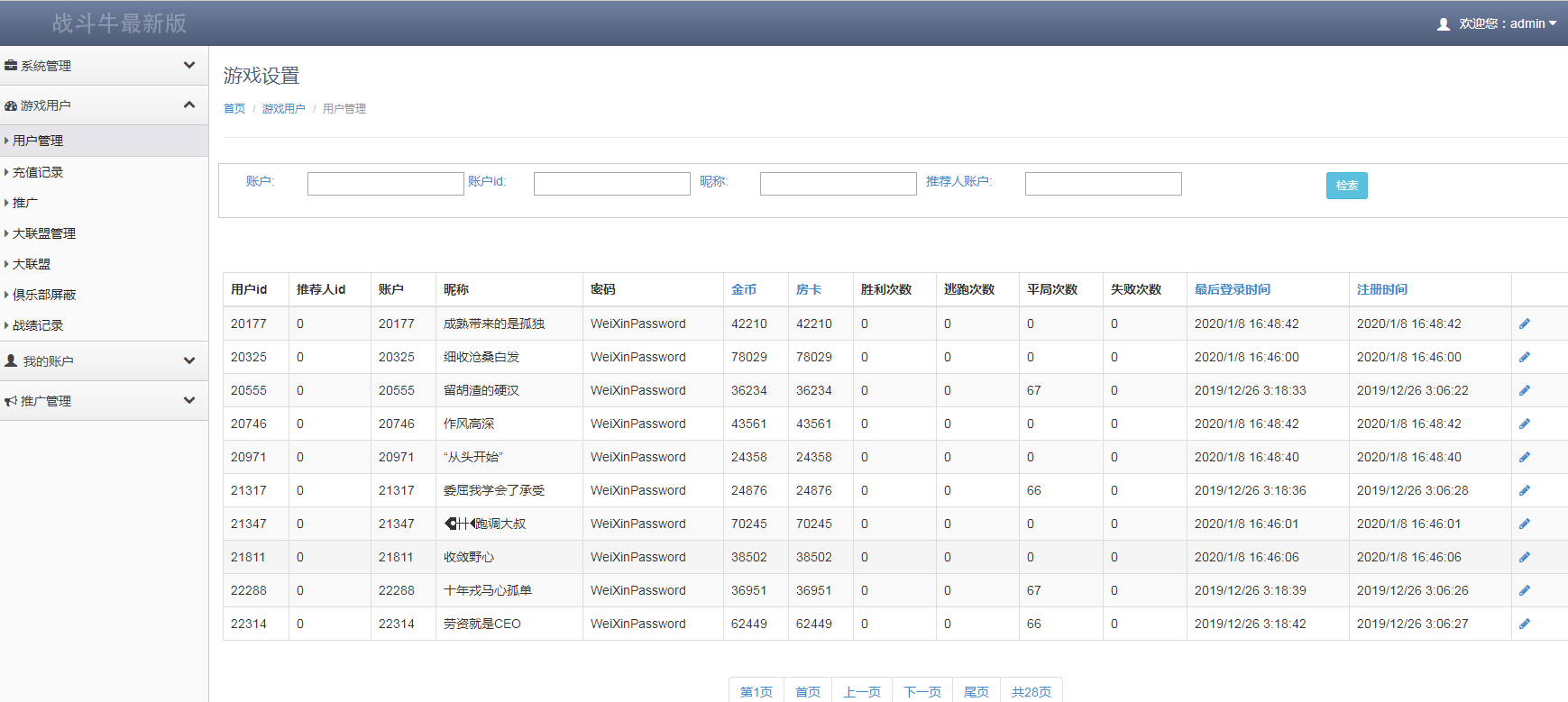Click the 首页 breadcrumb link
Viewport: 1568px width, 702px height.
(234, 108)
